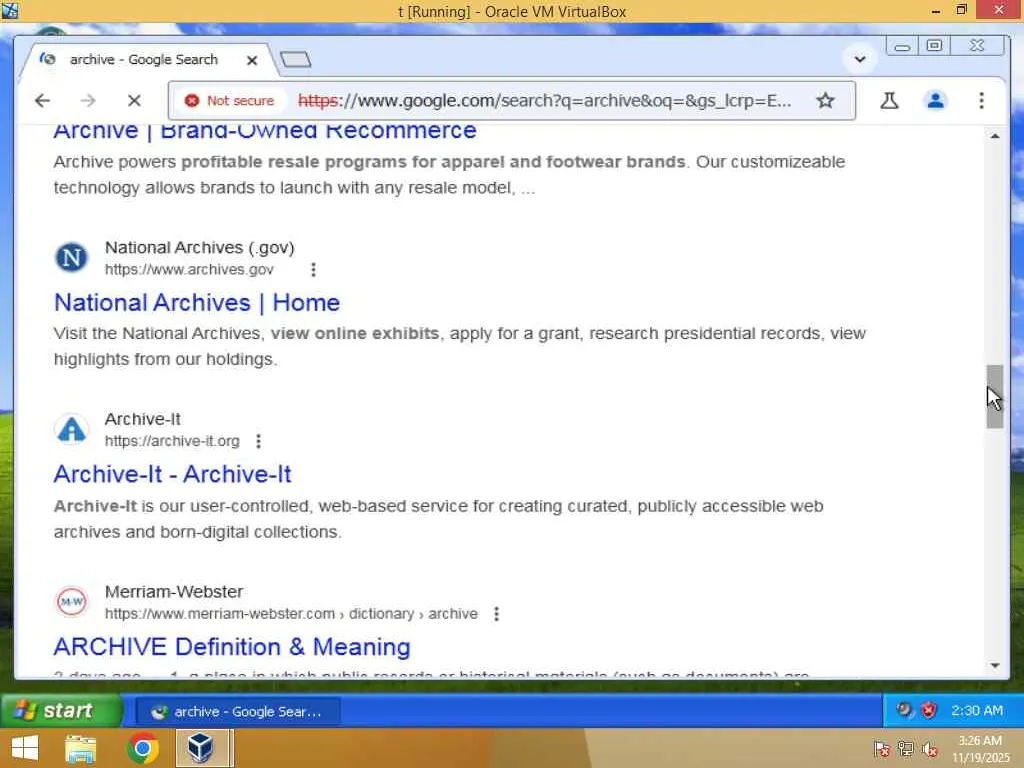1024x768 pixels.
Task: Open File Explorer from the host taskbar
Action: coord(81,748)
